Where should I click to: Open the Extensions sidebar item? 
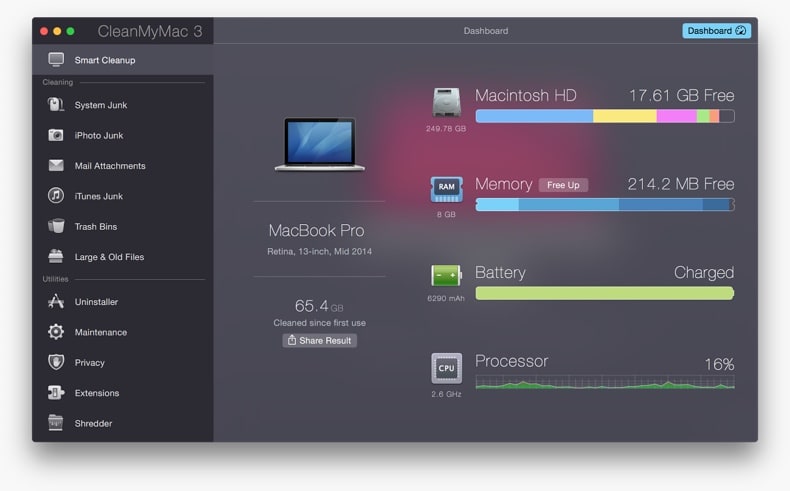[96, 393]
